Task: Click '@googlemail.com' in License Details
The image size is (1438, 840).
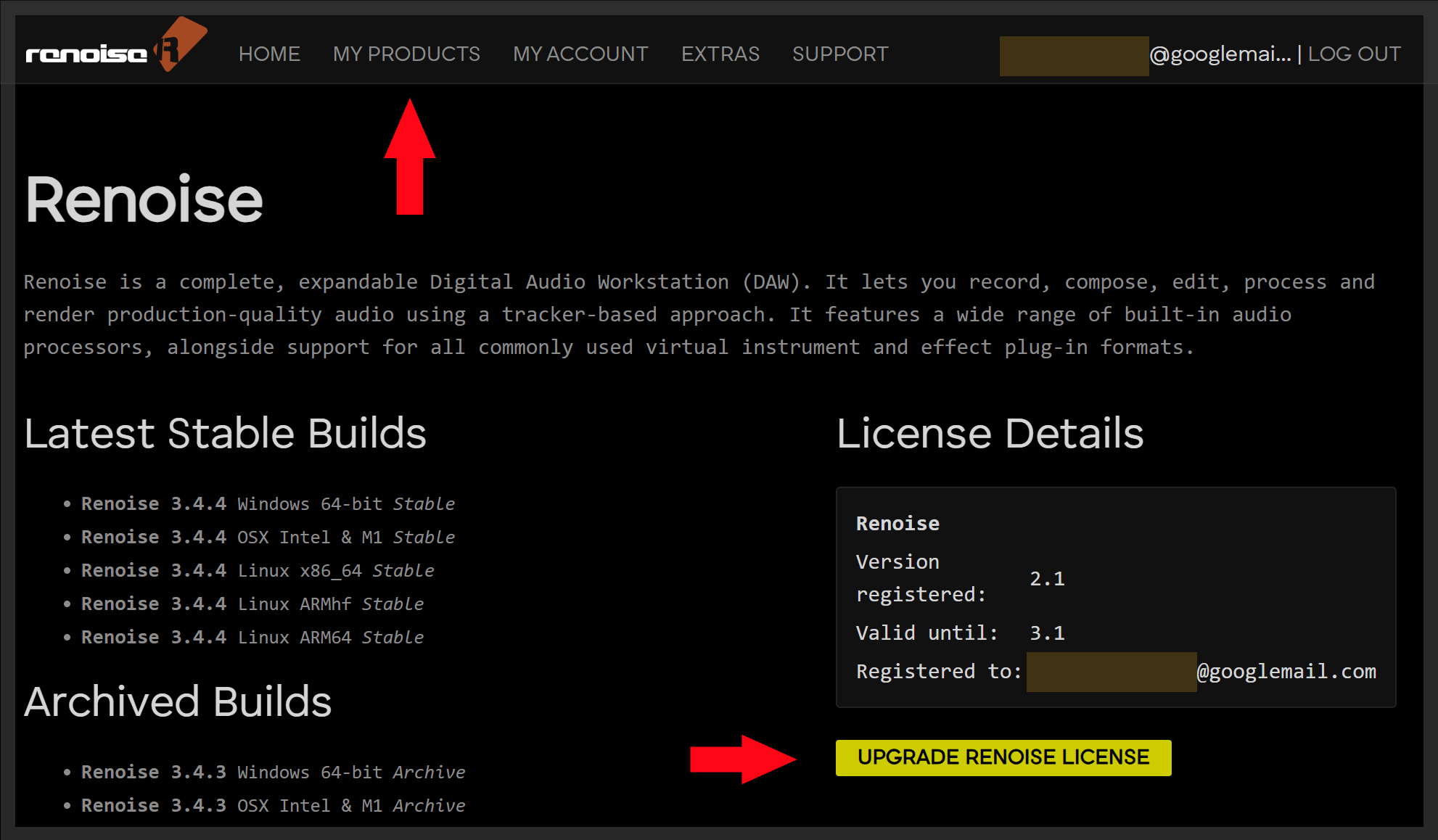Action: (1286, 672)
